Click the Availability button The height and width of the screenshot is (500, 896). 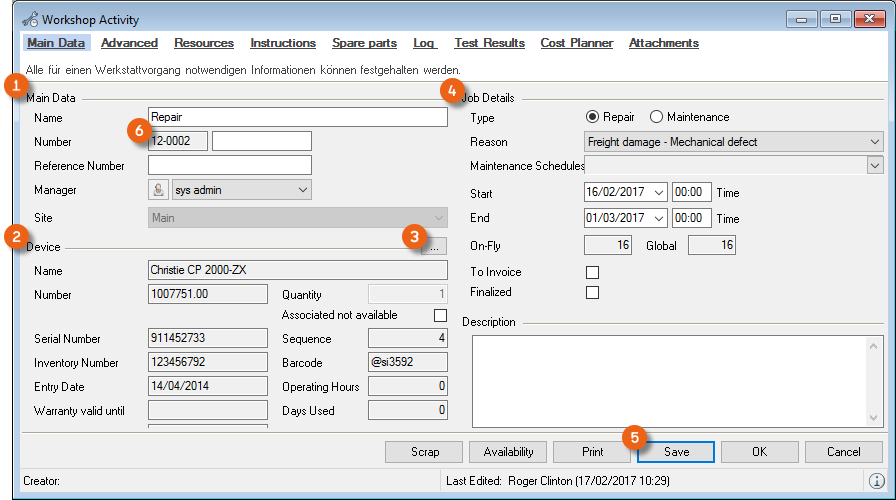click(x=508, y=452)
